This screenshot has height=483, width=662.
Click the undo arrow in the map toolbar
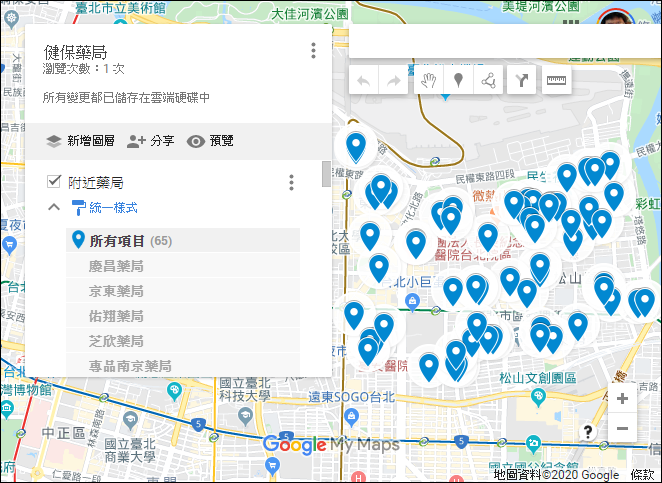(364, 80)
